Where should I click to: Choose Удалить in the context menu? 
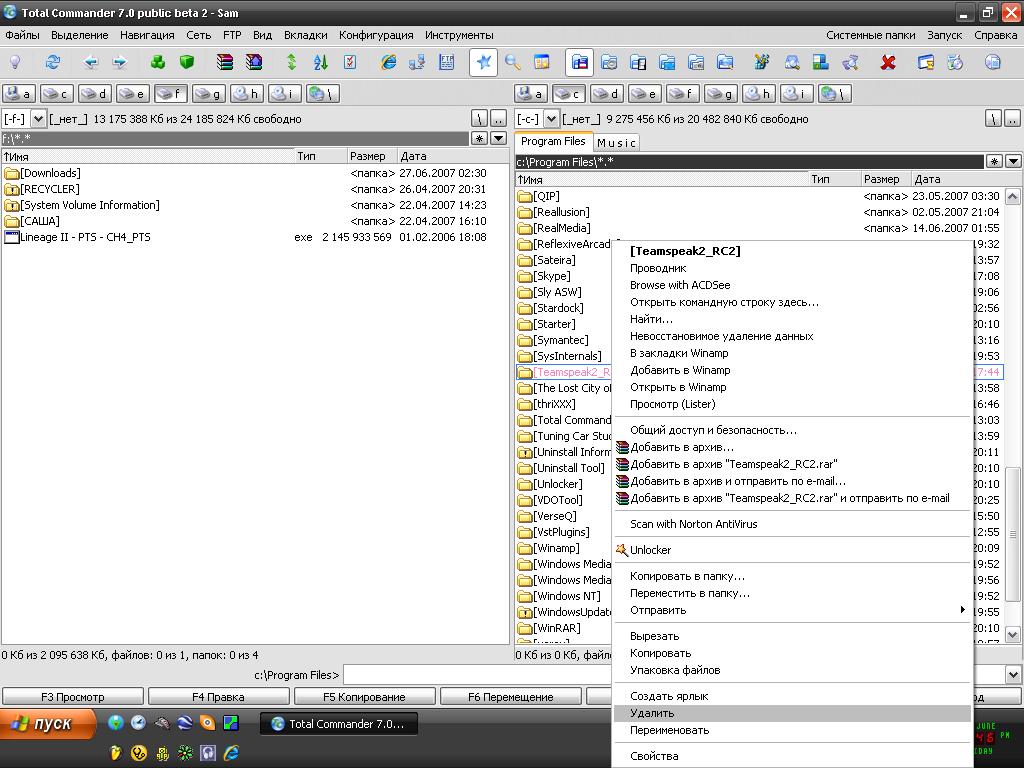point(792,713)
